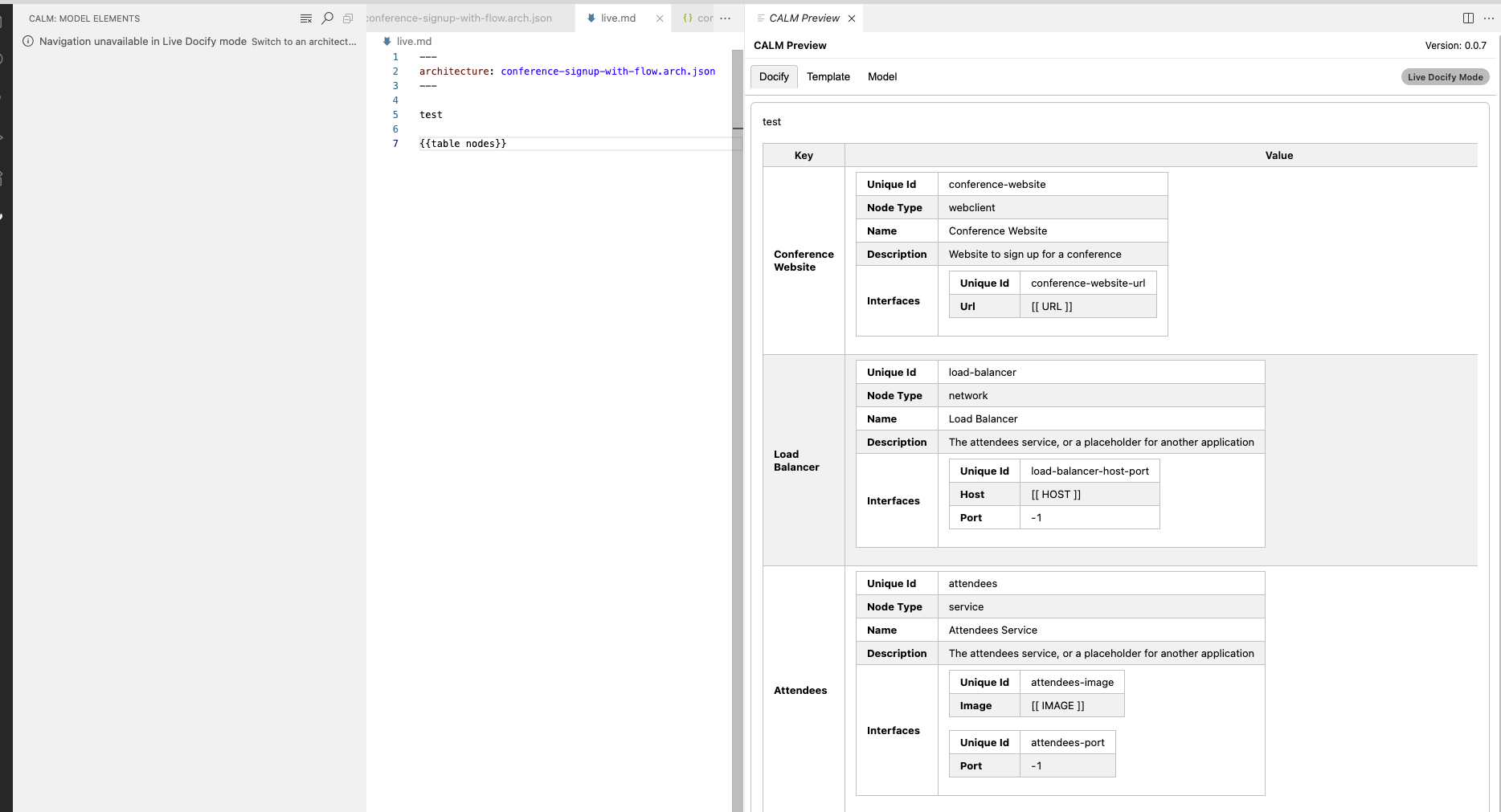Split the preview editor to the right
This screenshot has height=812, width=1501.
coord(1468,18)
